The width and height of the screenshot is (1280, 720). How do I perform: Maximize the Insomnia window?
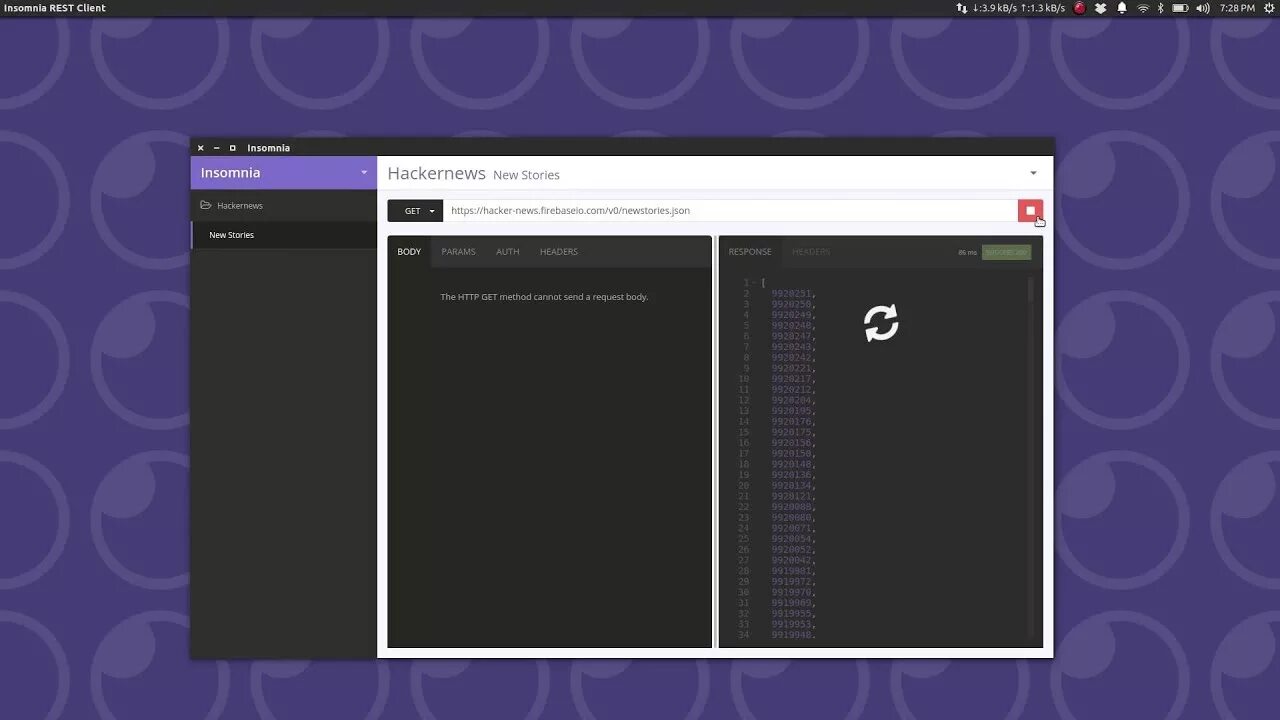233,148
